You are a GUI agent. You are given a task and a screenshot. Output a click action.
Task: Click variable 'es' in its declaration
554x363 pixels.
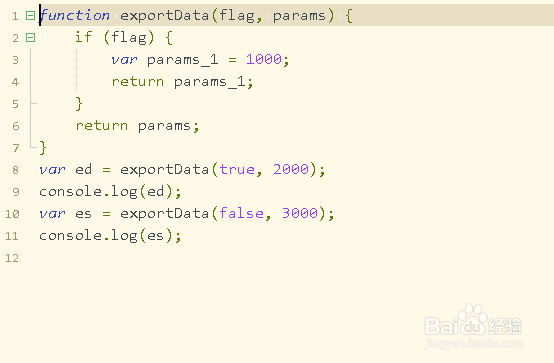84,214
